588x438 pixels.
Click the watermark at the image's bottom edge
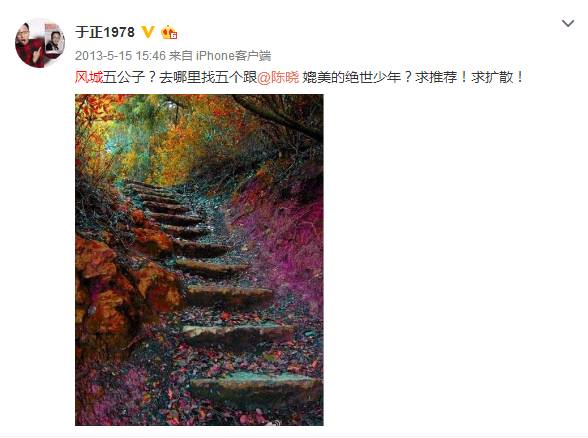click(x=274, y=423)
